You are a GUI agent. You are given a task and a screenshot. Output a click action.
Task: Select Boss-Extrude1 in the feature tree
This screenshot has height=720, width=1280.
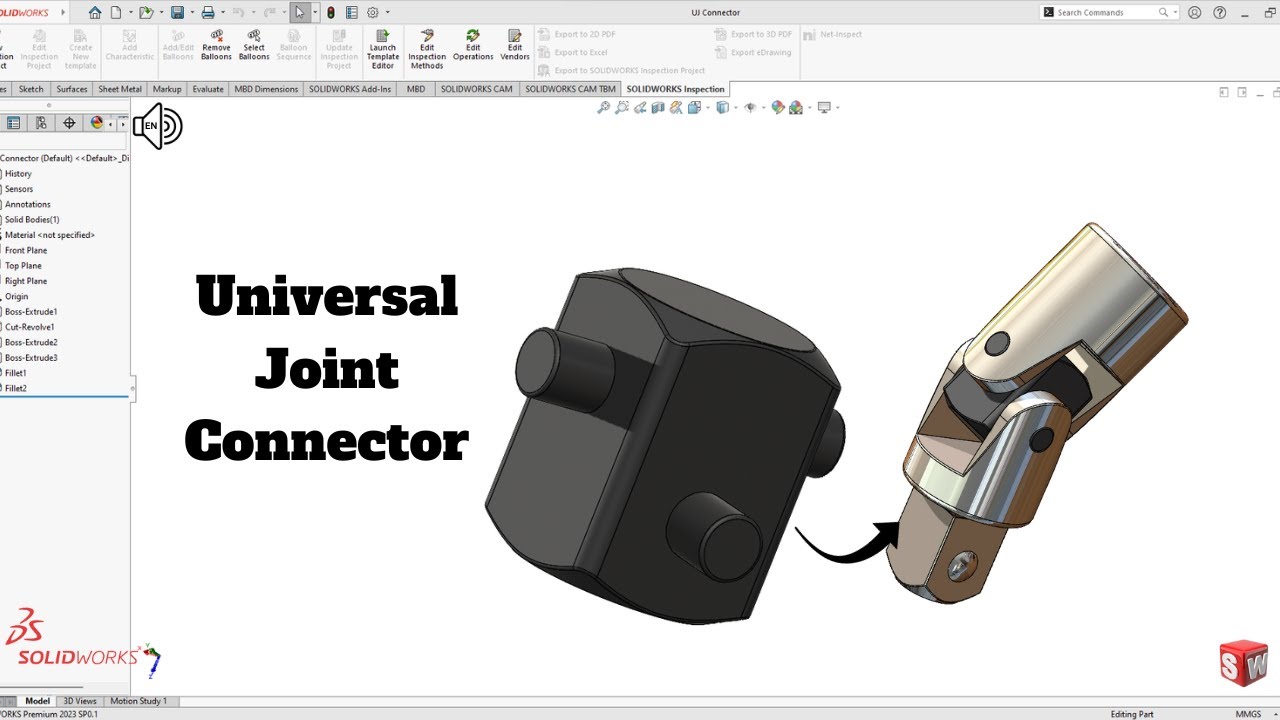[31, 312]
